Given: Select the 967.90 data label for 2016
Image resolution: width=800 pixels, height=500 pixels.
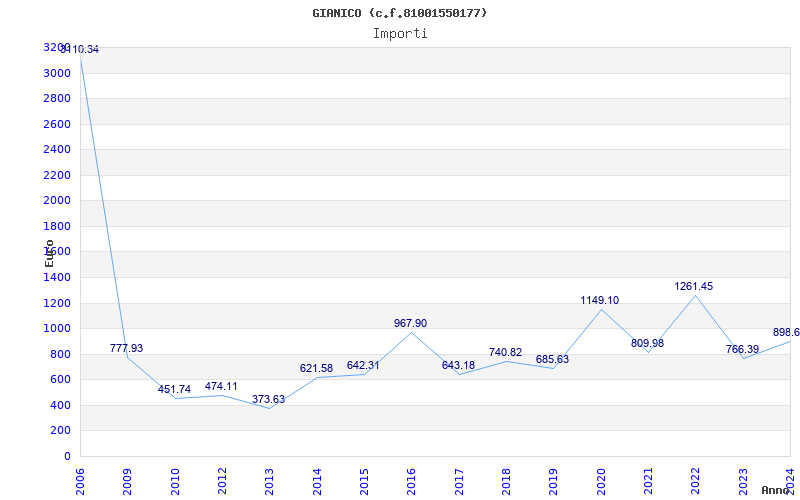Looking at the screenshot, I should click(x=411, y=323).
